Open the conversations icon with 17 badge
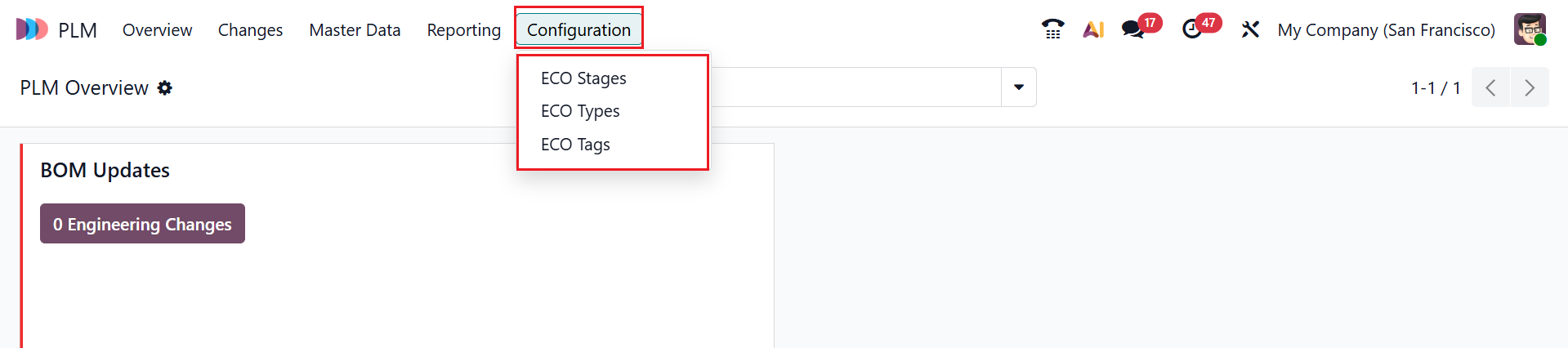The image size is (1568, 348). (1132, 29)
